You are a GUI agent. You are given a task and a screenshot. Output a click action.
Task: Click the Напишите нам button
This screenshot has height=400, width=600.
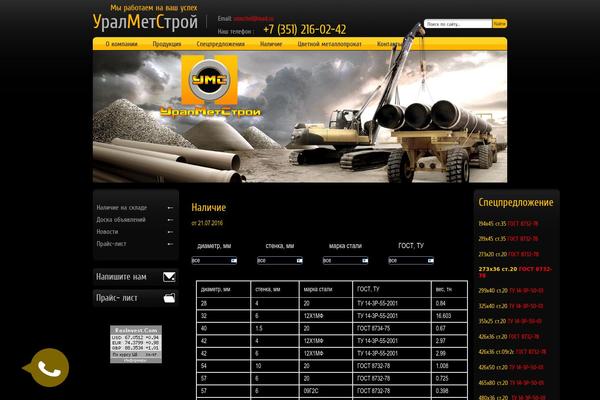pos(135,277)
